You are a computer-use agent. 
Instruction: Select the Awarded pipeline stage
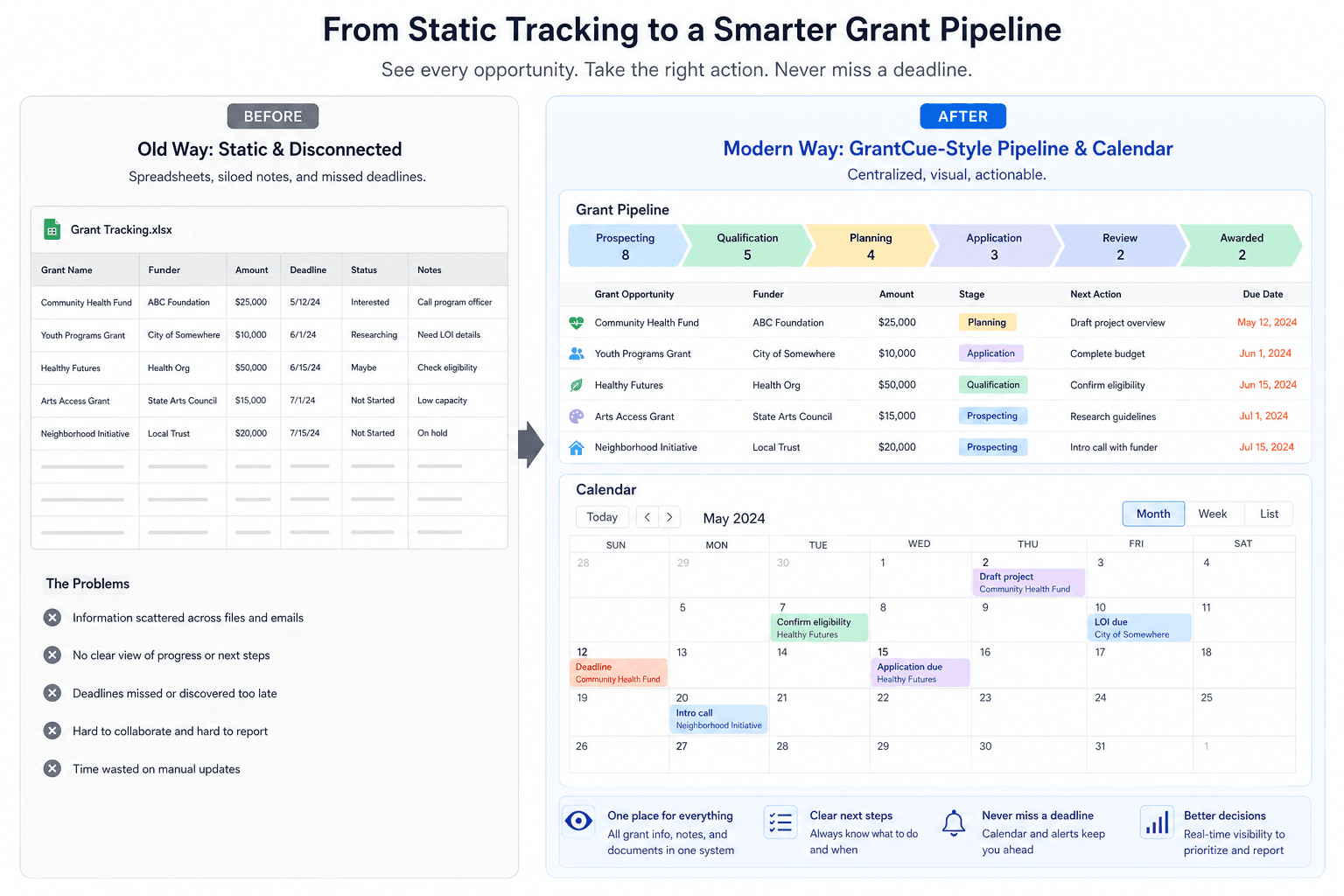pyautogui.click(x=1242, y=246)
